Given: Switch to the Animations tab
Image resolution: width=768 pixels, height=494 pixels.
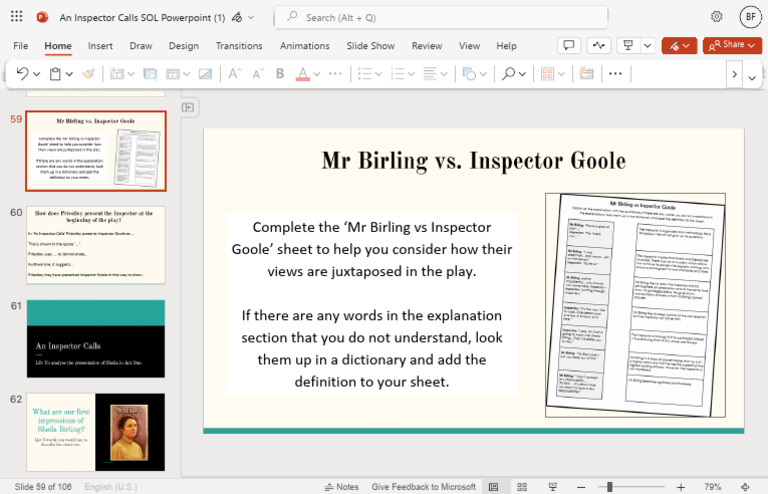Looking at the screenshot, I should click(x=305, y=46).
